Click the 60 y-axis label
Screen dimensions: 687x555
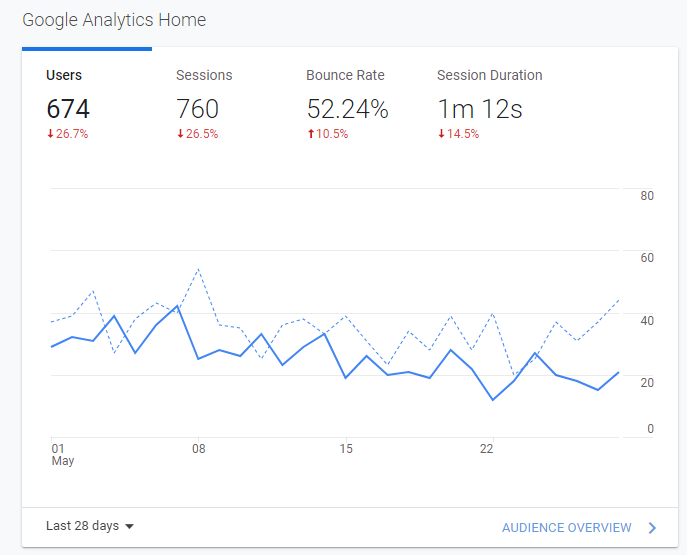coord(647,258)
